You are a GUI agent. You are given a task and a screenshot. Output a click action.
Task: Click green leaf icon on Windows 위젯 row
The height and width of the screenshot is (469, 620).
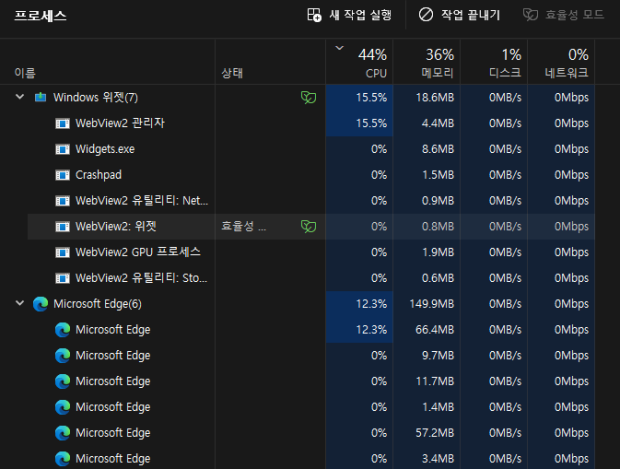click(309, 97)
